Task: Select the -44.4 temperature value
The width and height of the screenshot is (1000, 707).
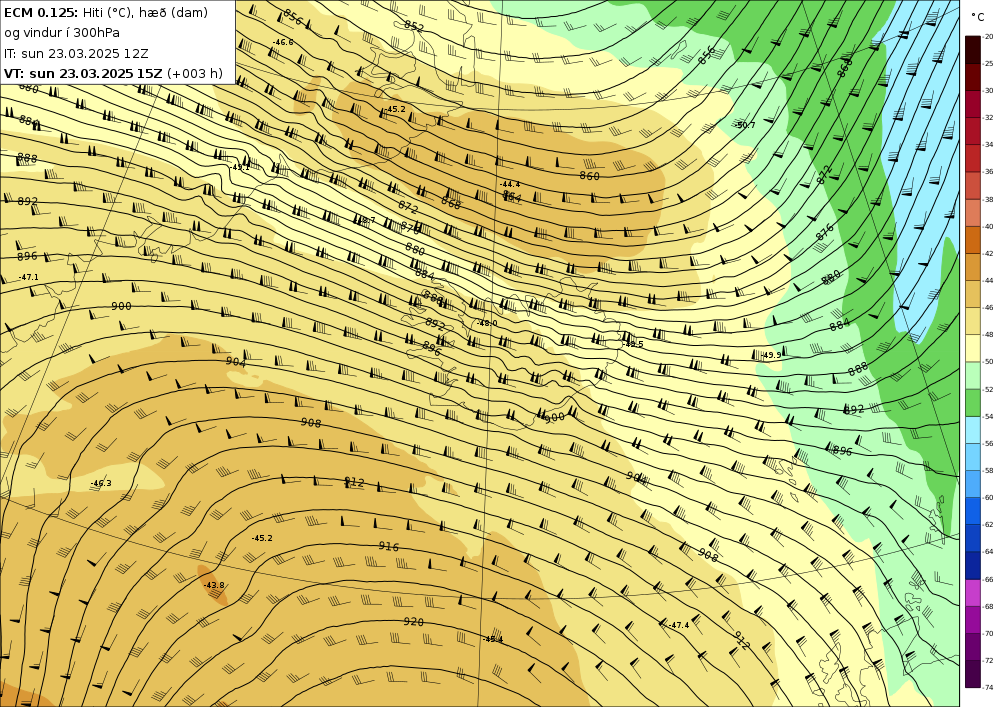Action: 510,184
